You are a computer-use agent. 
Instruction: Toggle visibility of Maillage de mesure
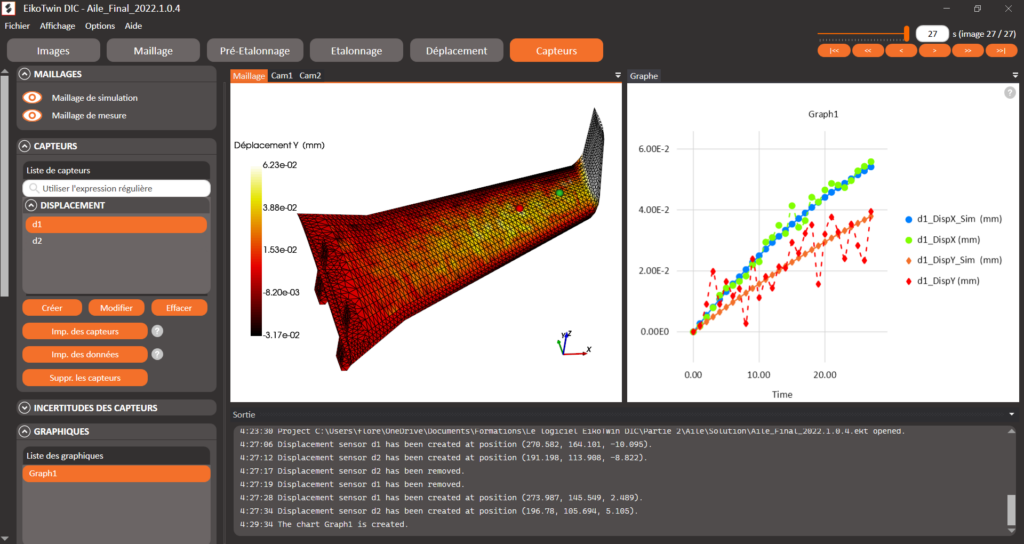(32, 116)
